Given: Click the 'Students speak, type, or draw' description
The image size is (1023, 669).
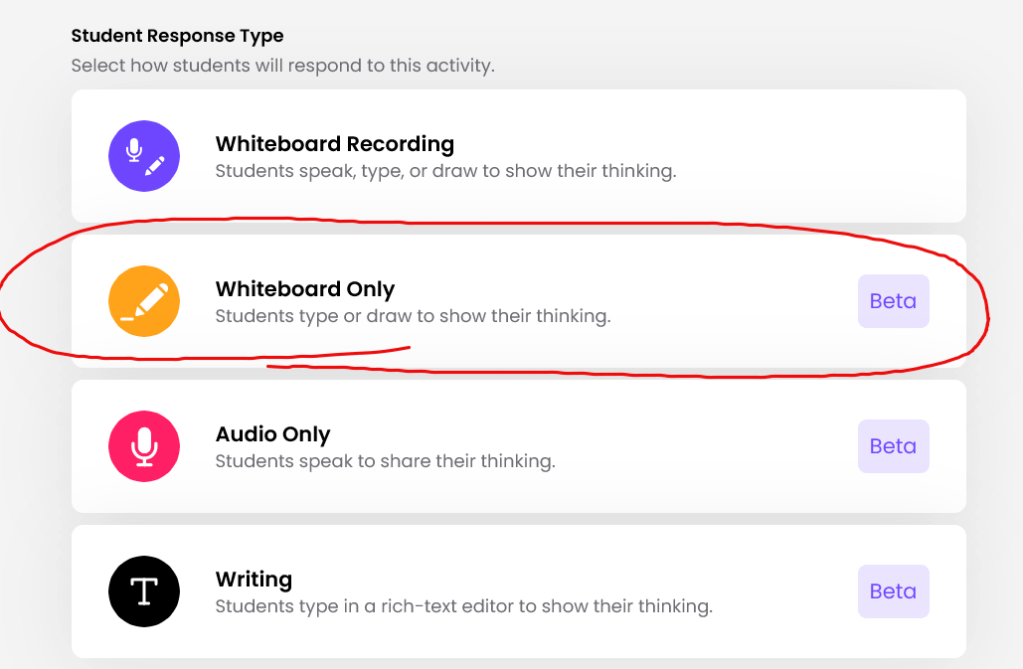Looking at the screenshot, I should coord(446,171).
